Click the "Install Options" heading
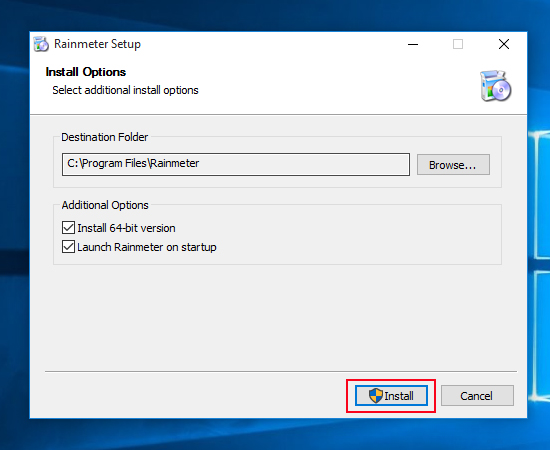The image size is (550, 450). (x=86, y=72)
